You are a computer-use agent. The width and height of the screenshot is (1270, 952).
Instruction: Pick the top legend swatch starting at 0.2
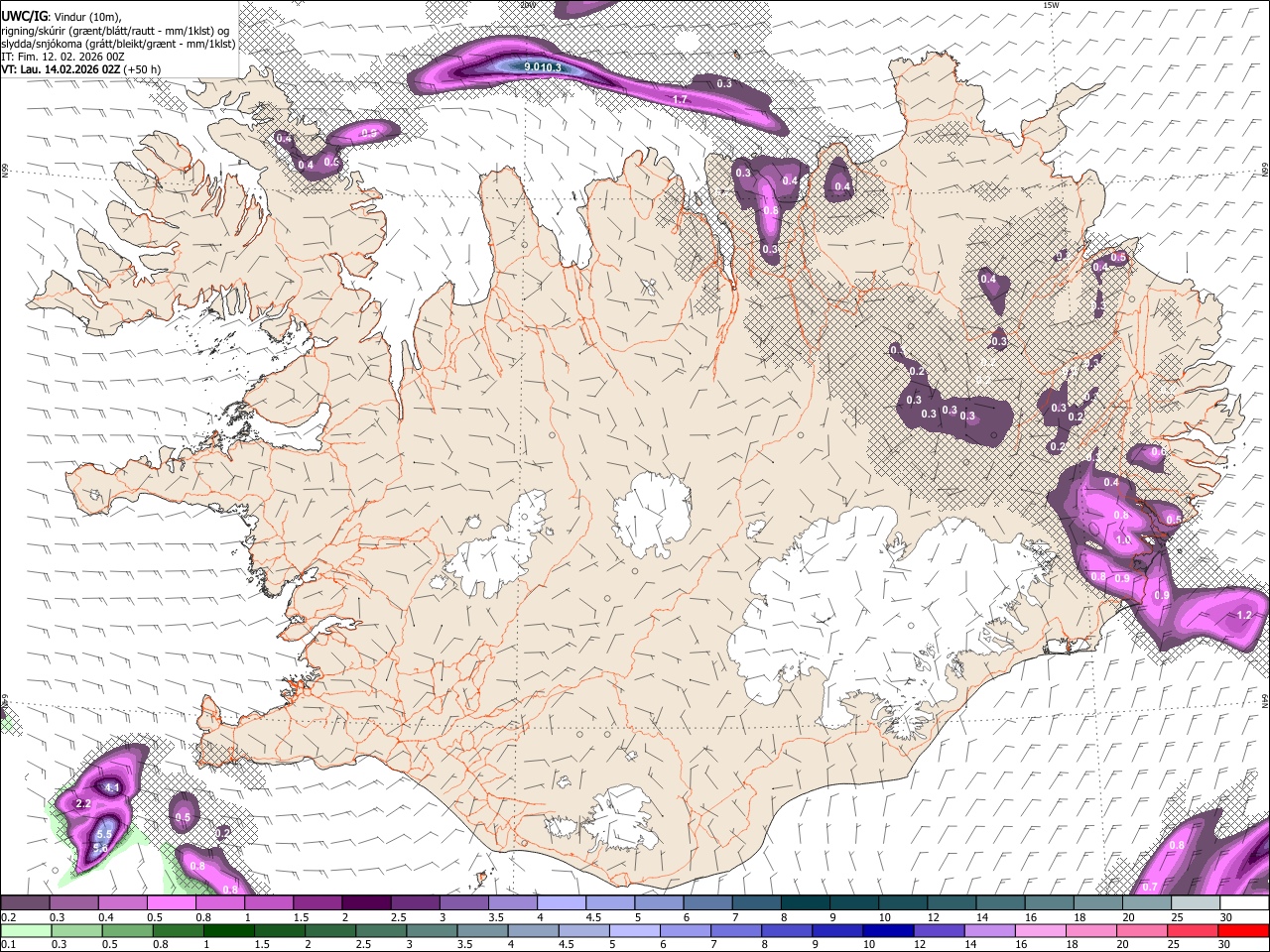point(25,903)
